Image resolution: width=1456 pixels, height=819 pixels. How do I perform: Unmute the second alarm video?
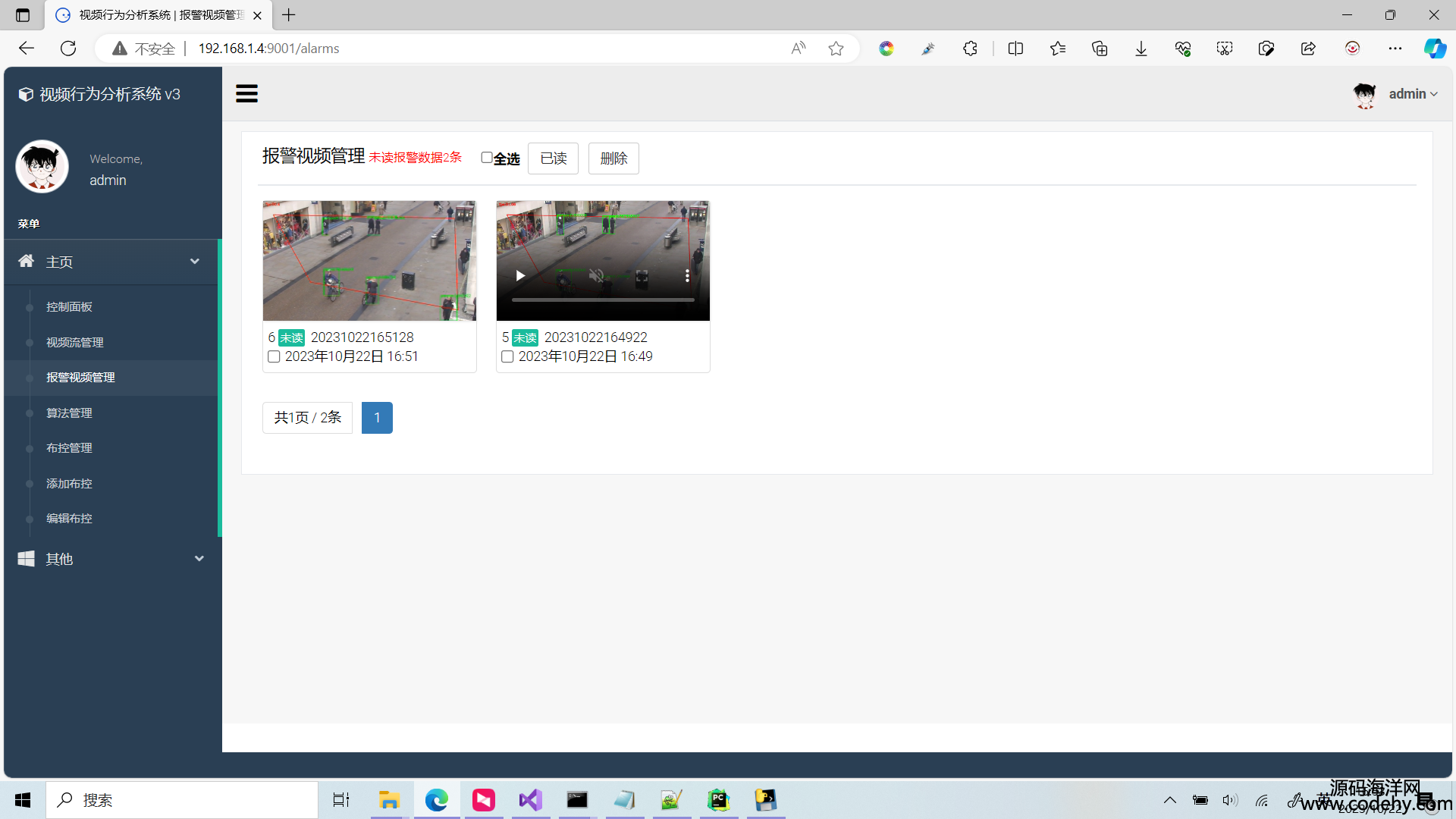coord(597,276)
